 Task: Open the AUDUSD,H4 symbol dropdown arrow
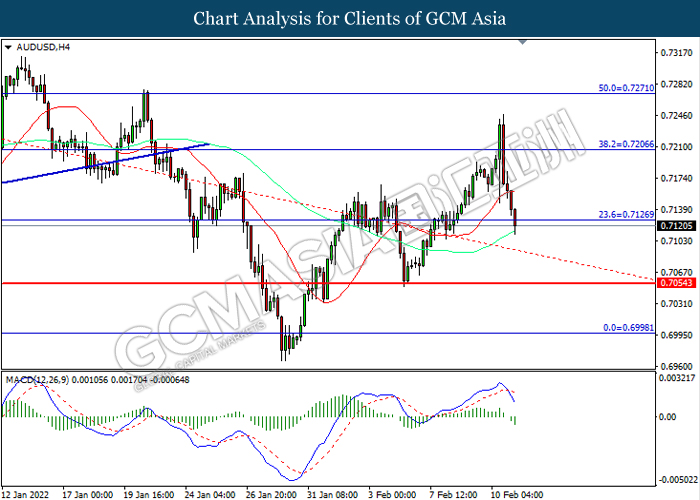tap(8, 47)
